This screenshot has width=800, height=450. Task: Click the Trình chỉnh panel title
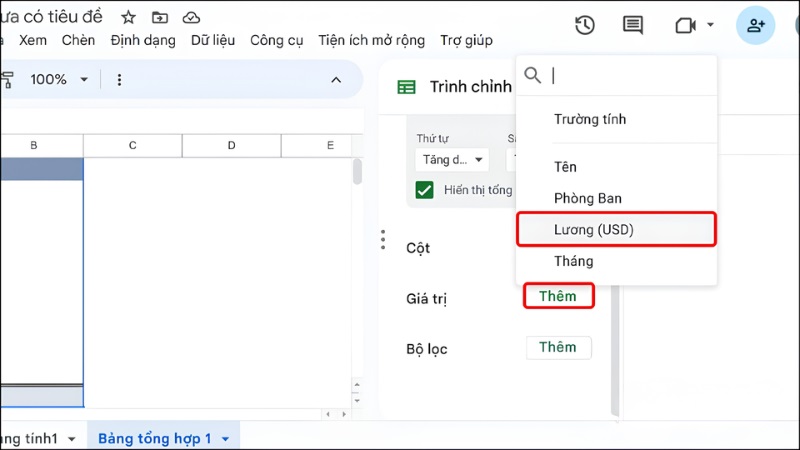click(470, 87)
